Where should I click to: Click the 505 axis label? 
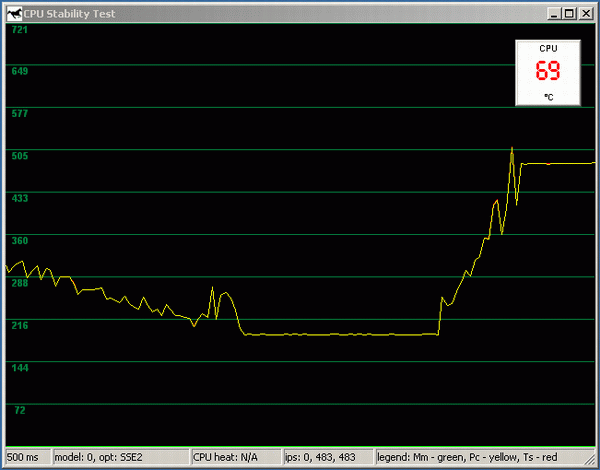19,156
